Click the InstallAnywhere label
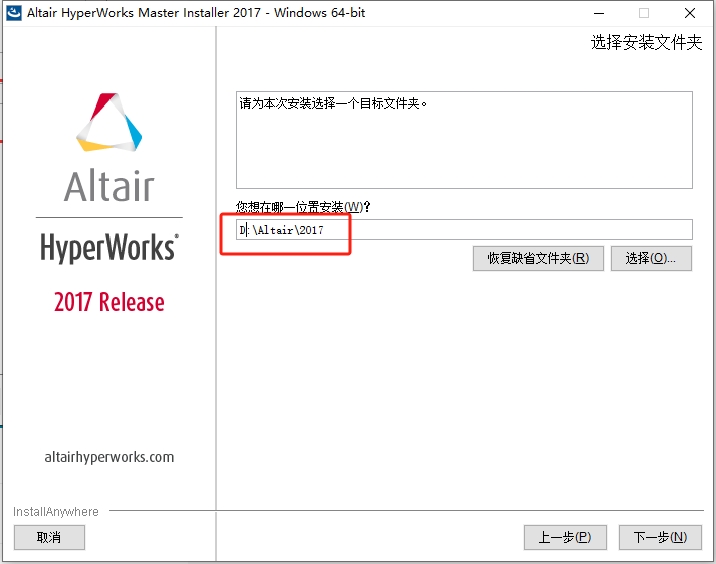The width and height of the screenshot is (716, 564). [56, 512]
